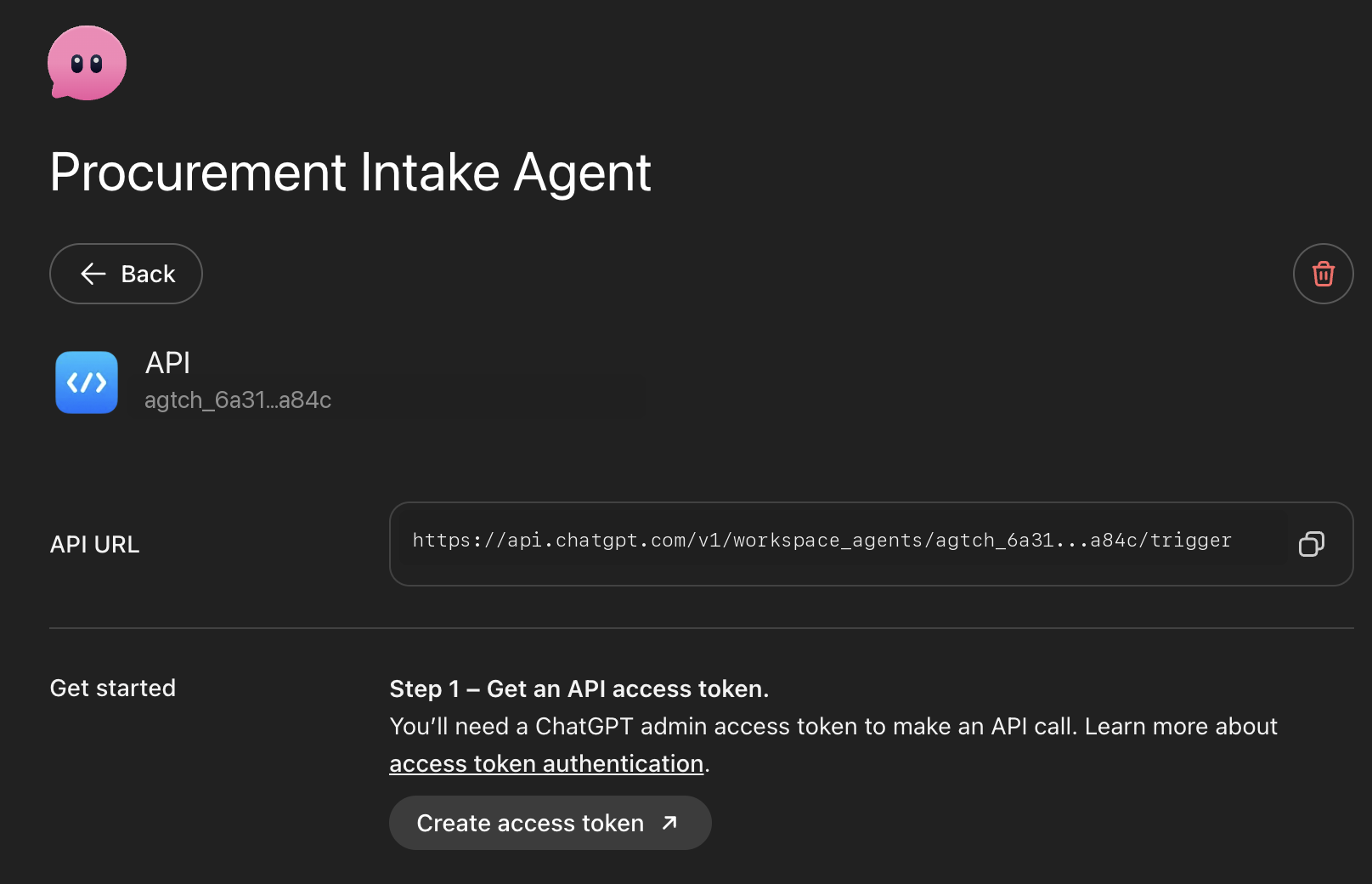The height and width of the screenshot is (884, 1372).
Task: Copy the API URL with copy icon
Action: click(1311, 544)
